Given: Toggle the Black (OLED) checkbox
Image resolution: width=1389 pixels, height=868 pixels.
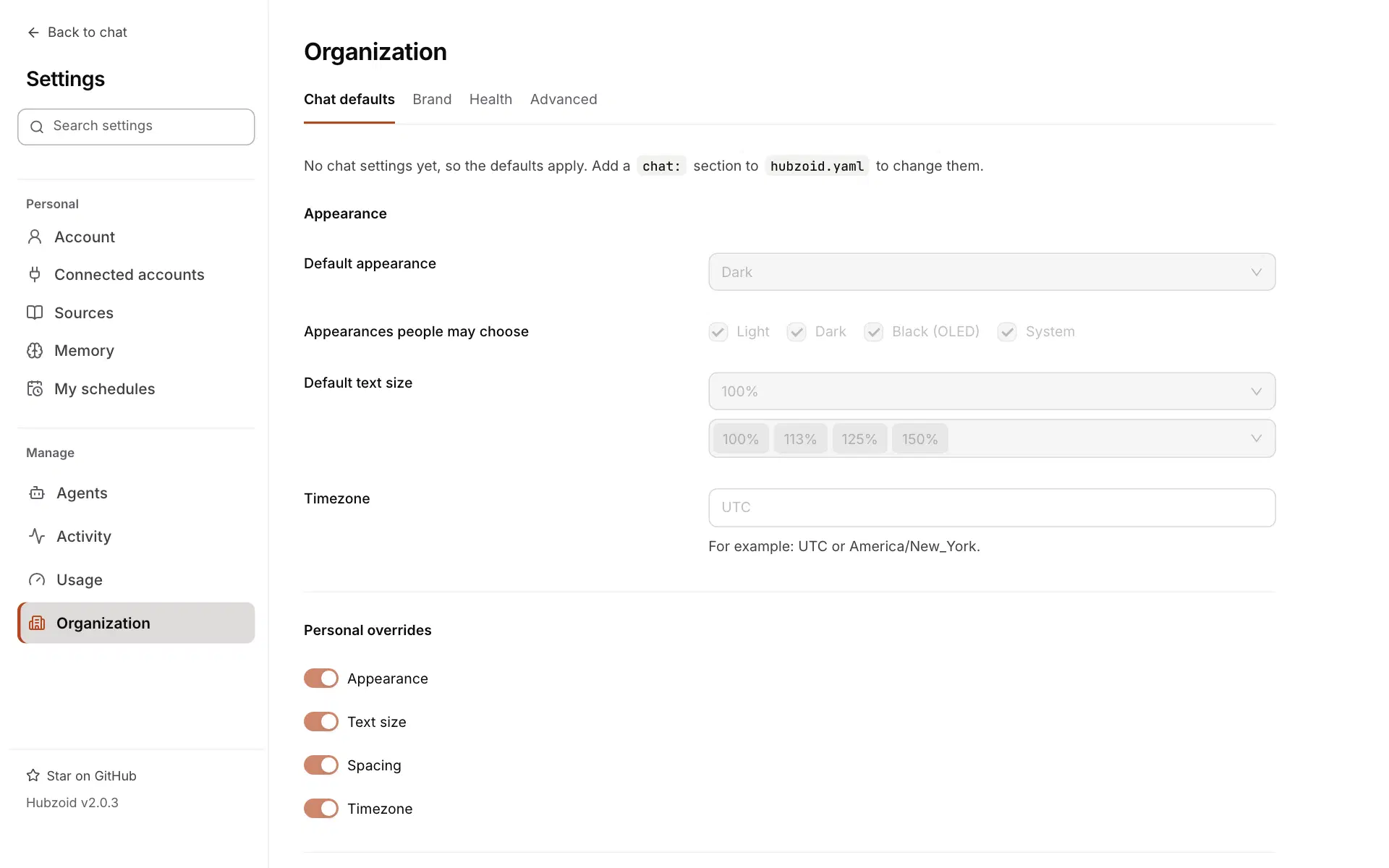Looking at the screenshot, I should click(x=874, y=332).
